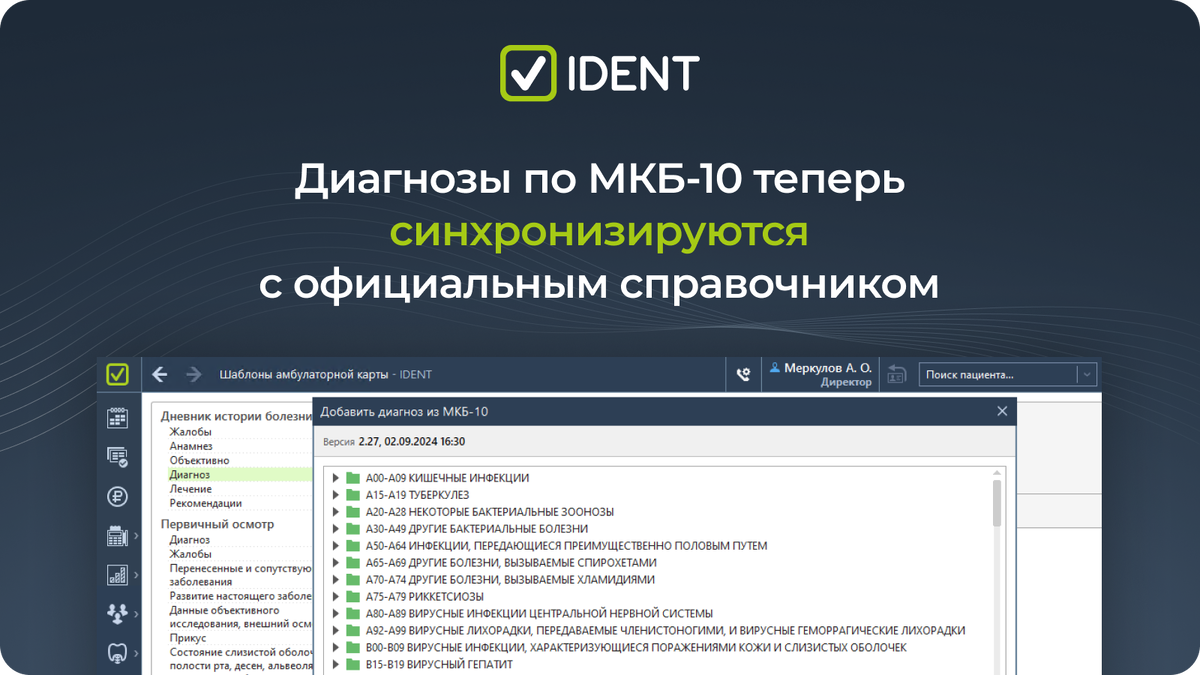Screen dimensions: 1200x675
Task: Expand A00-A09 КИШЕЧНЫЕ ИНФЕКЦИИ arrow
Action: tap(336, 478)
